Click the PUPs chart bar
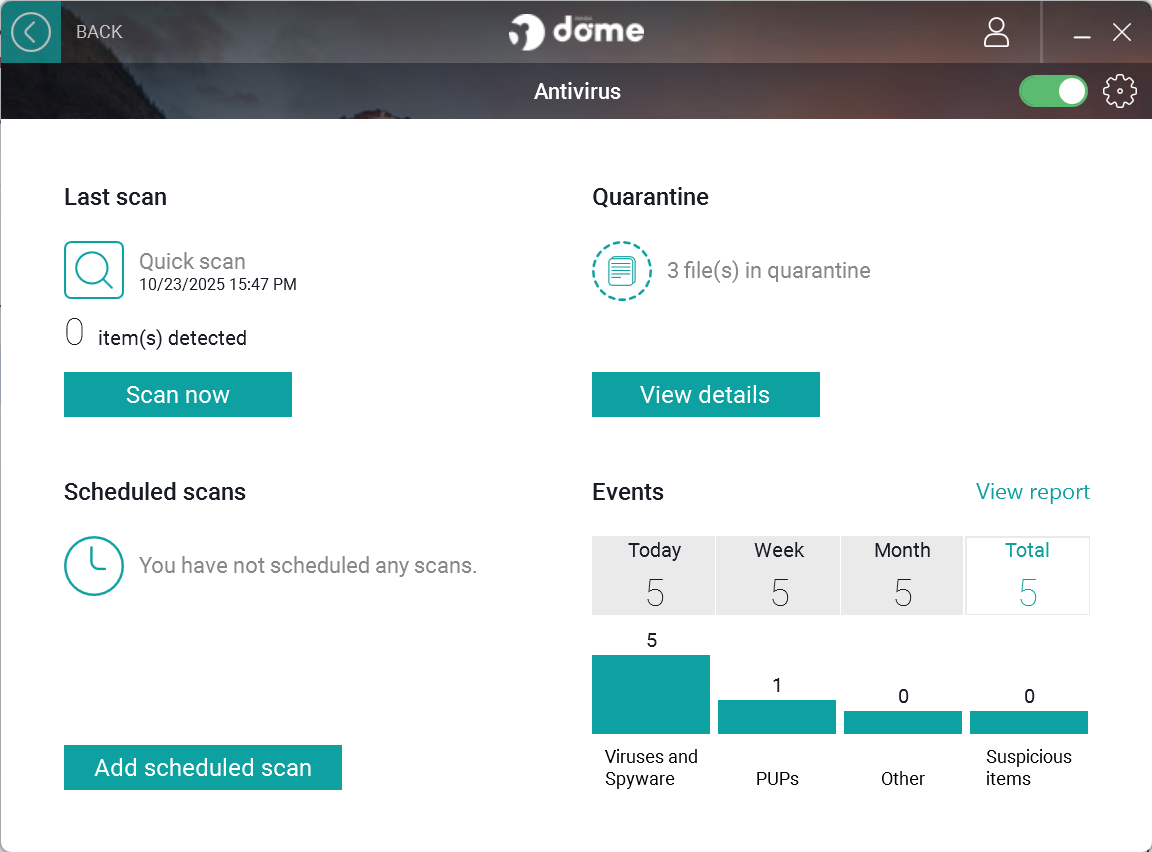 click(x=777, y=717)
